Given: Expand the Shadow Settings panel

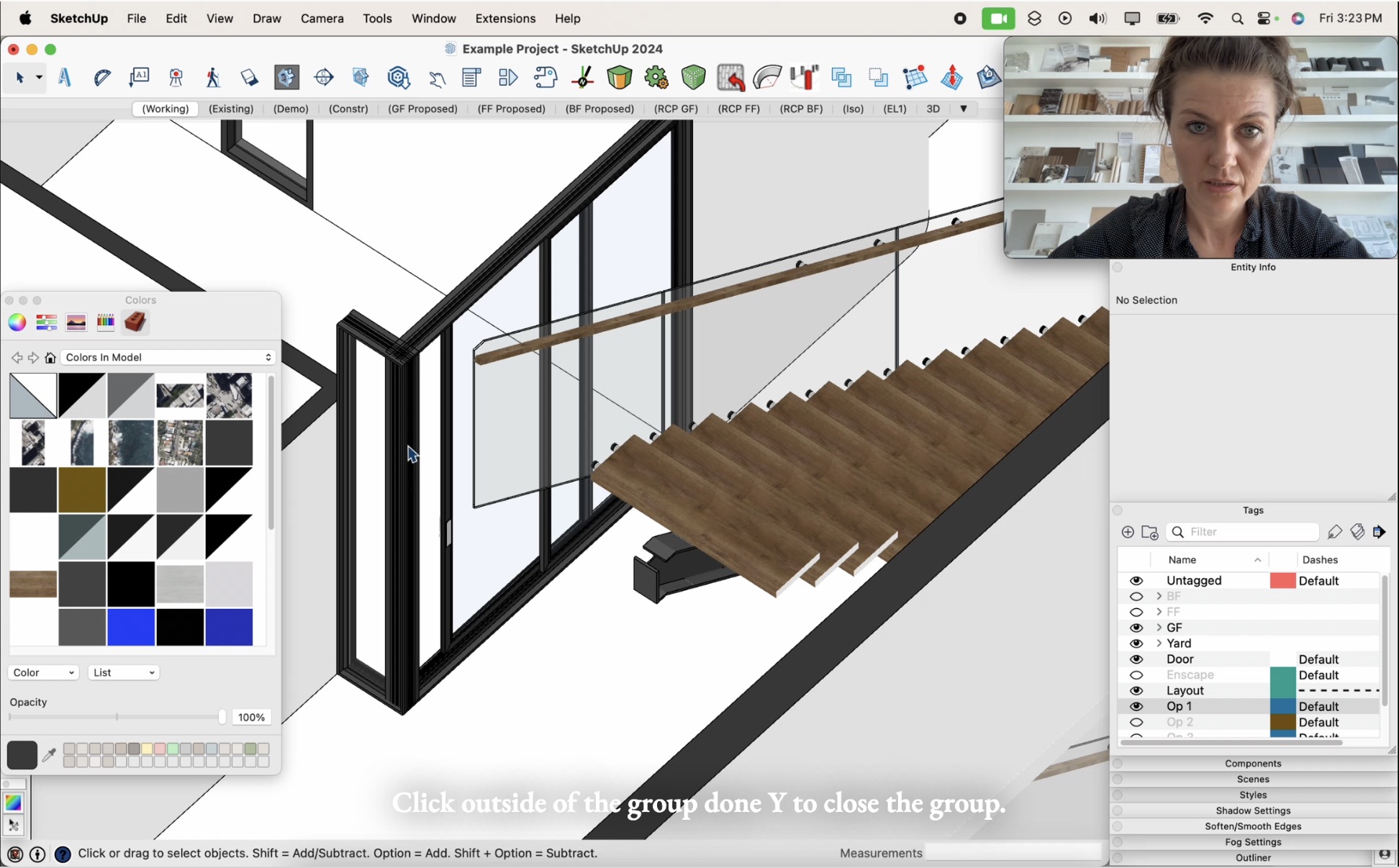Looking at the screenshot, I should [1251, 810].
